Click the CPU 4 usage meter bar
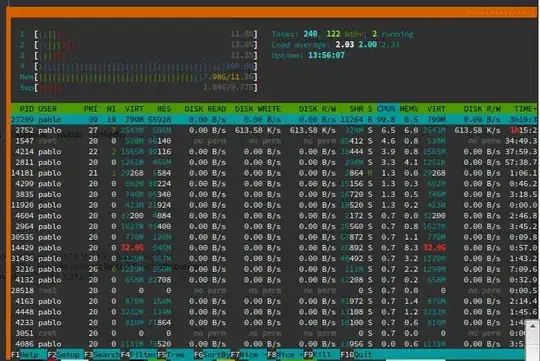The height and width of the screenshot is (361, 540). pos(146,66)
